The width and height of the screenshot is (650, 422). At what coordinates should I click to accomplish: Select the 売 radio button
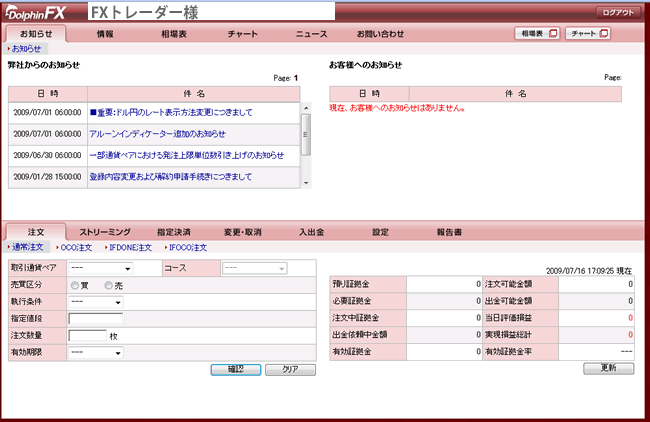pyautogui.click(x=108, y=286)
